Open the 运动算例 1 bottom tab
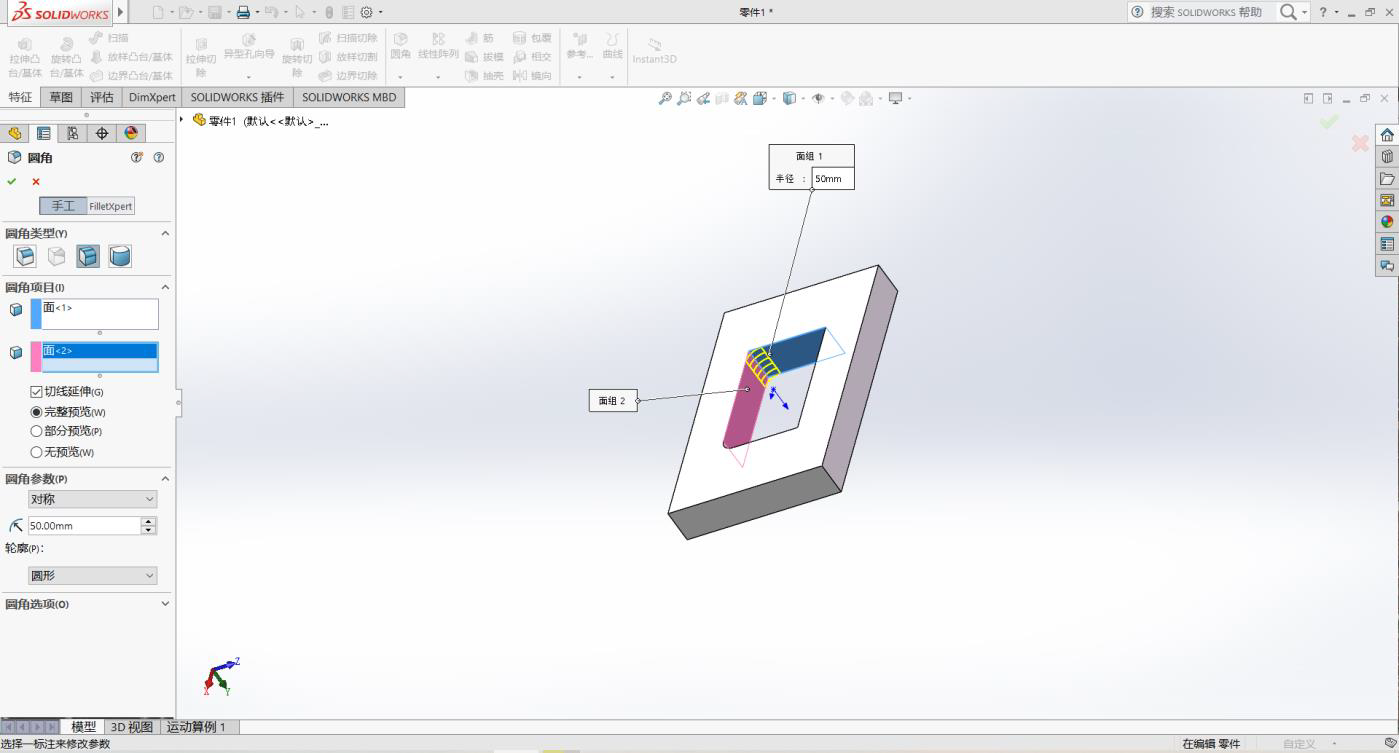The height and width of the screenshot is (753, 1399). point(196,727)
